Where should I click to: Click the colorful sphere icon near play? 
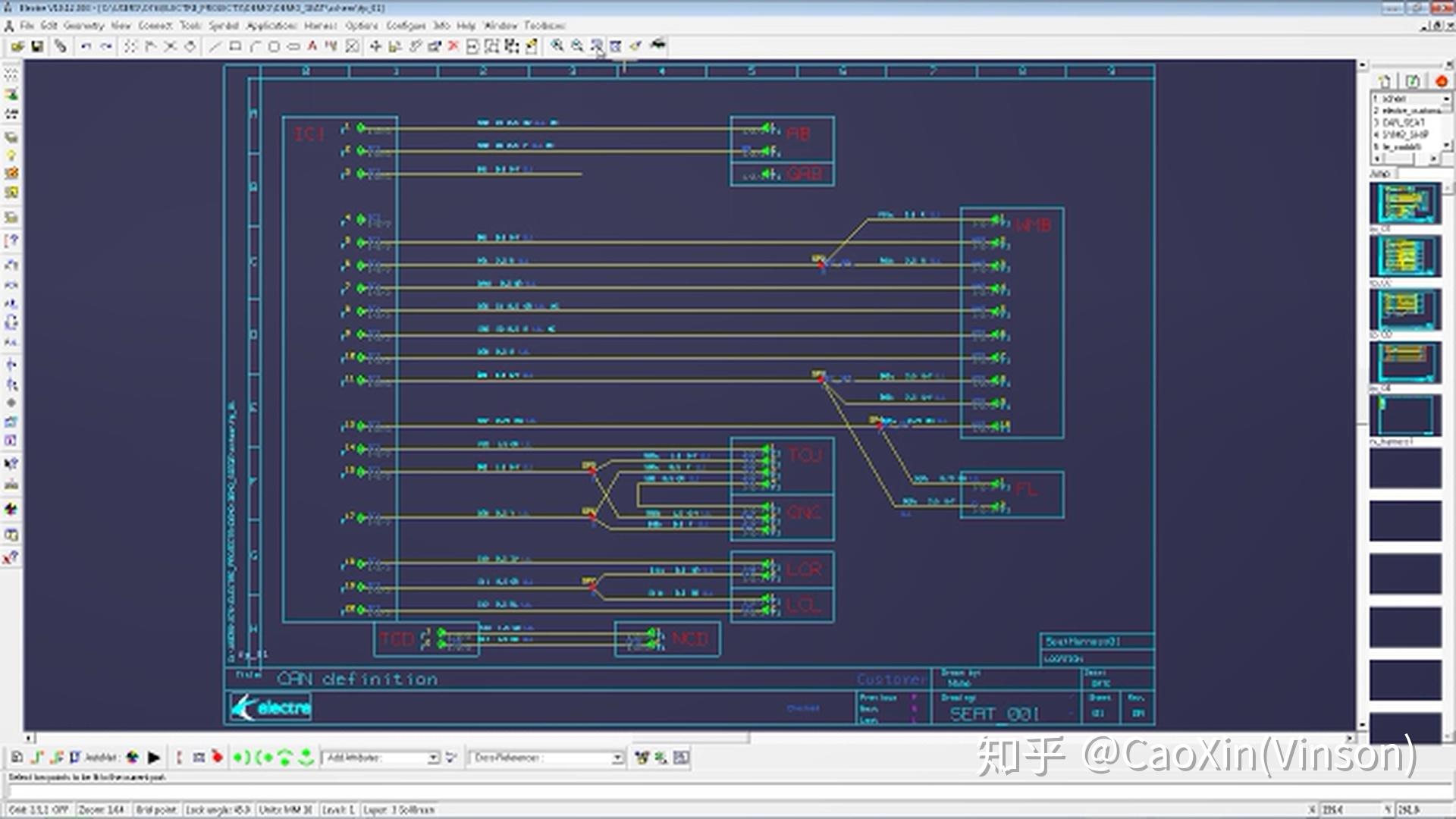(133, 758)
